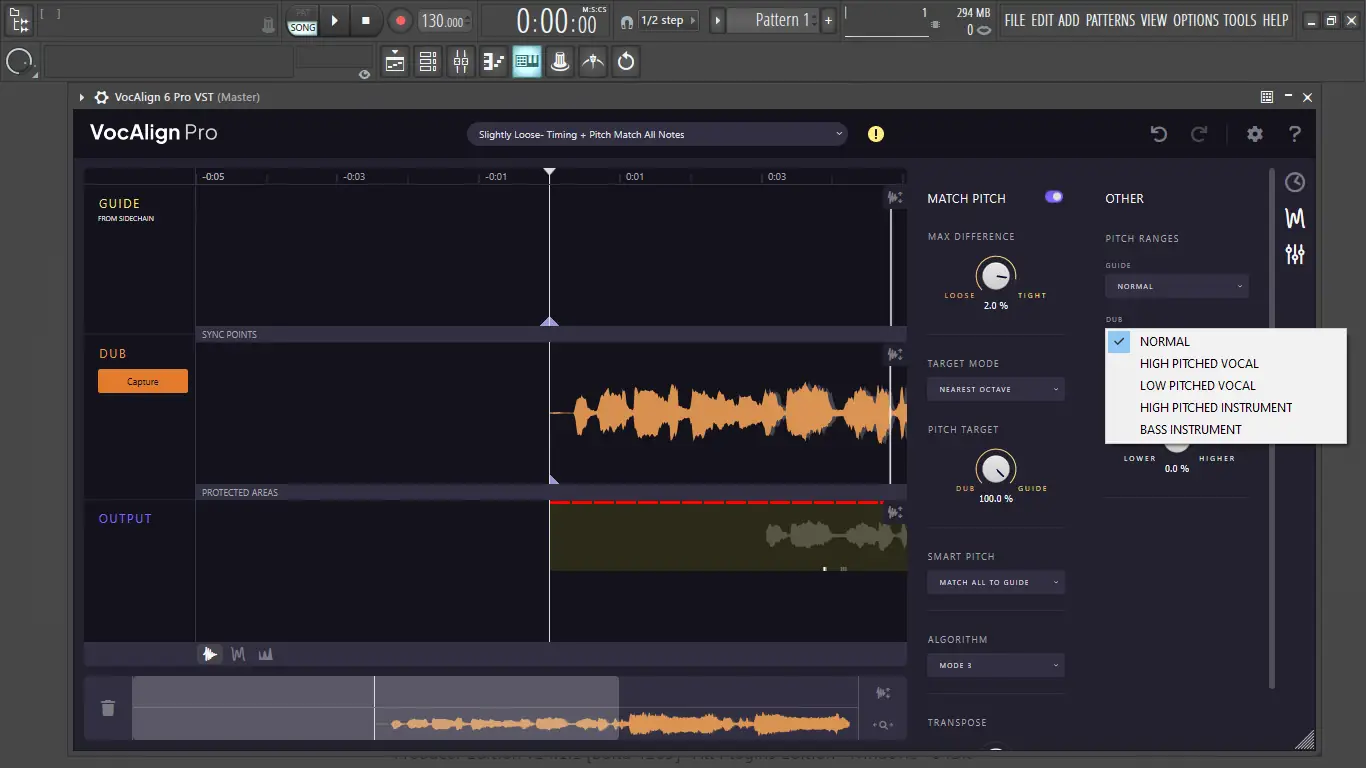The width and height of the screenshot is (1366, 768).
Task: Click the Max Difference knob
Action: tap(995, 276)
